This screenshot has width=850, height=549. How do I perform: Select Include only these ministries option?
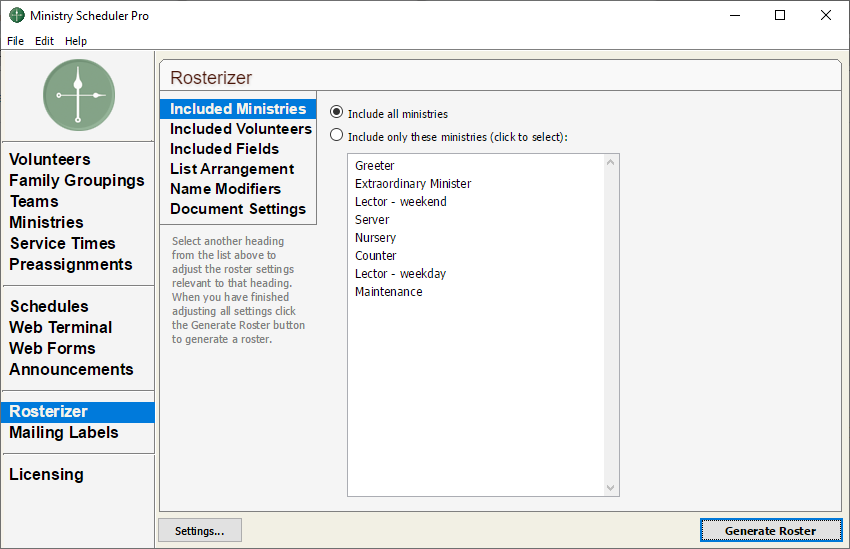tap(337, 135)
